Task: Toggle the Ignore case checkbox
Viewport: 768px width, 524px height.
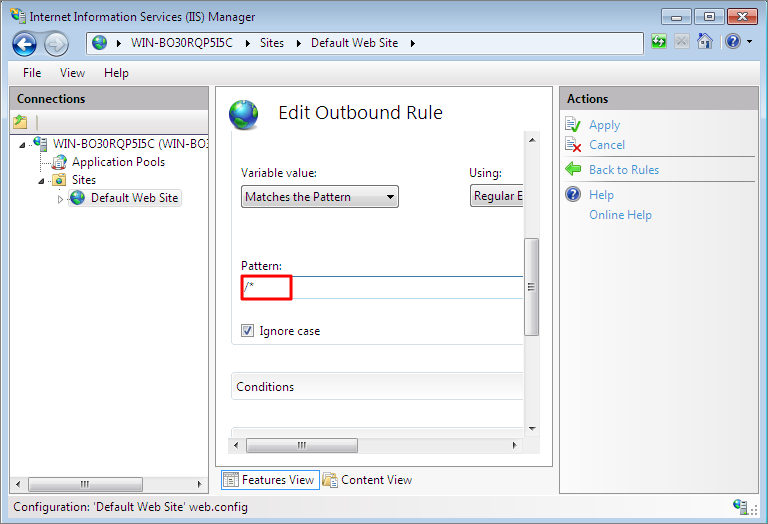Action: 247,331
